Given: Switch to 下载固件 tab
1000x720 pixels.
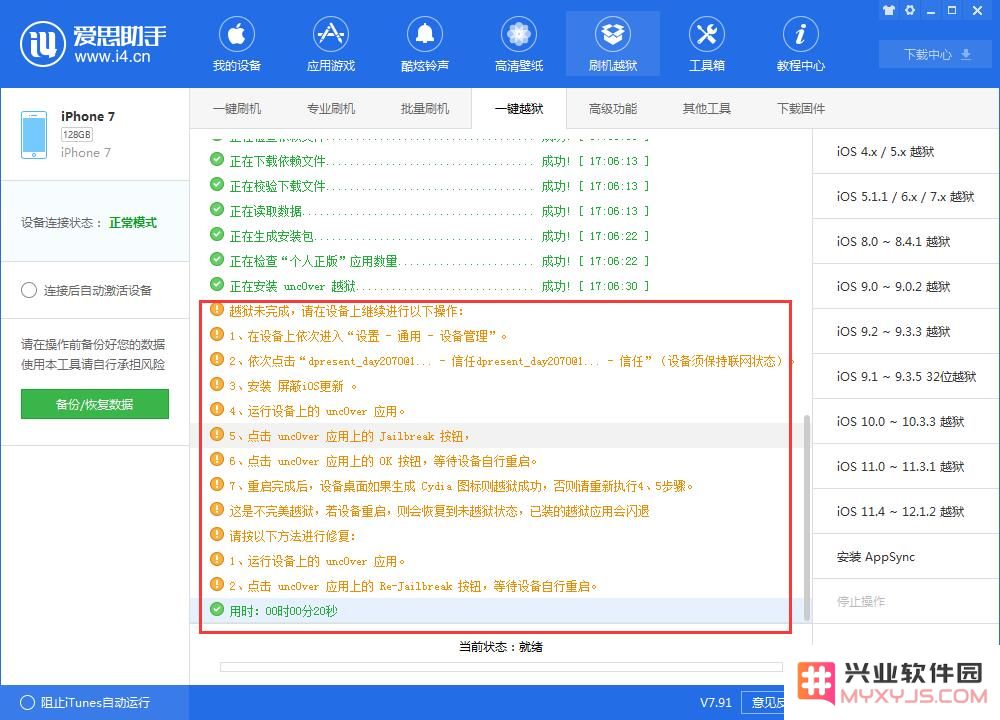Looking at the screenshot, I should pos(800,108).
